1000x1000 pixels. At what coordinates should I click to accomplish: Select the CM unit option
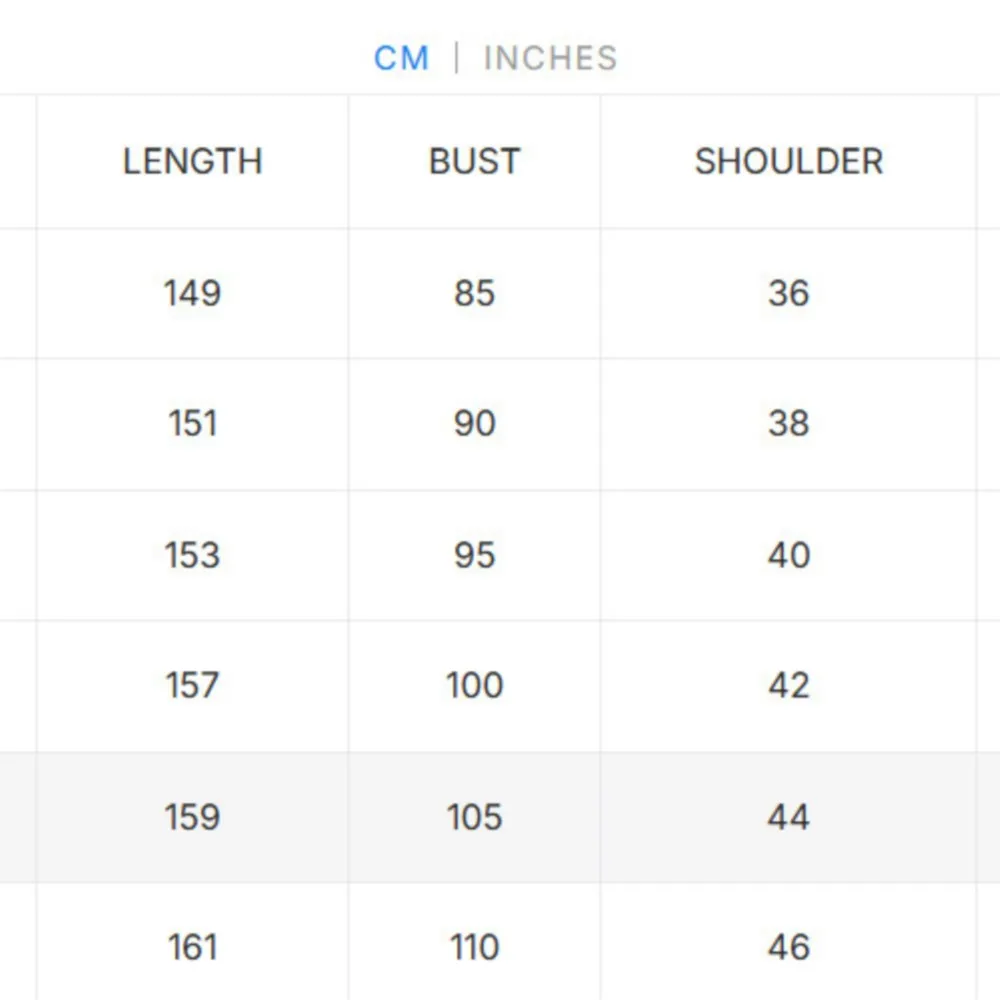pos(402,58)
